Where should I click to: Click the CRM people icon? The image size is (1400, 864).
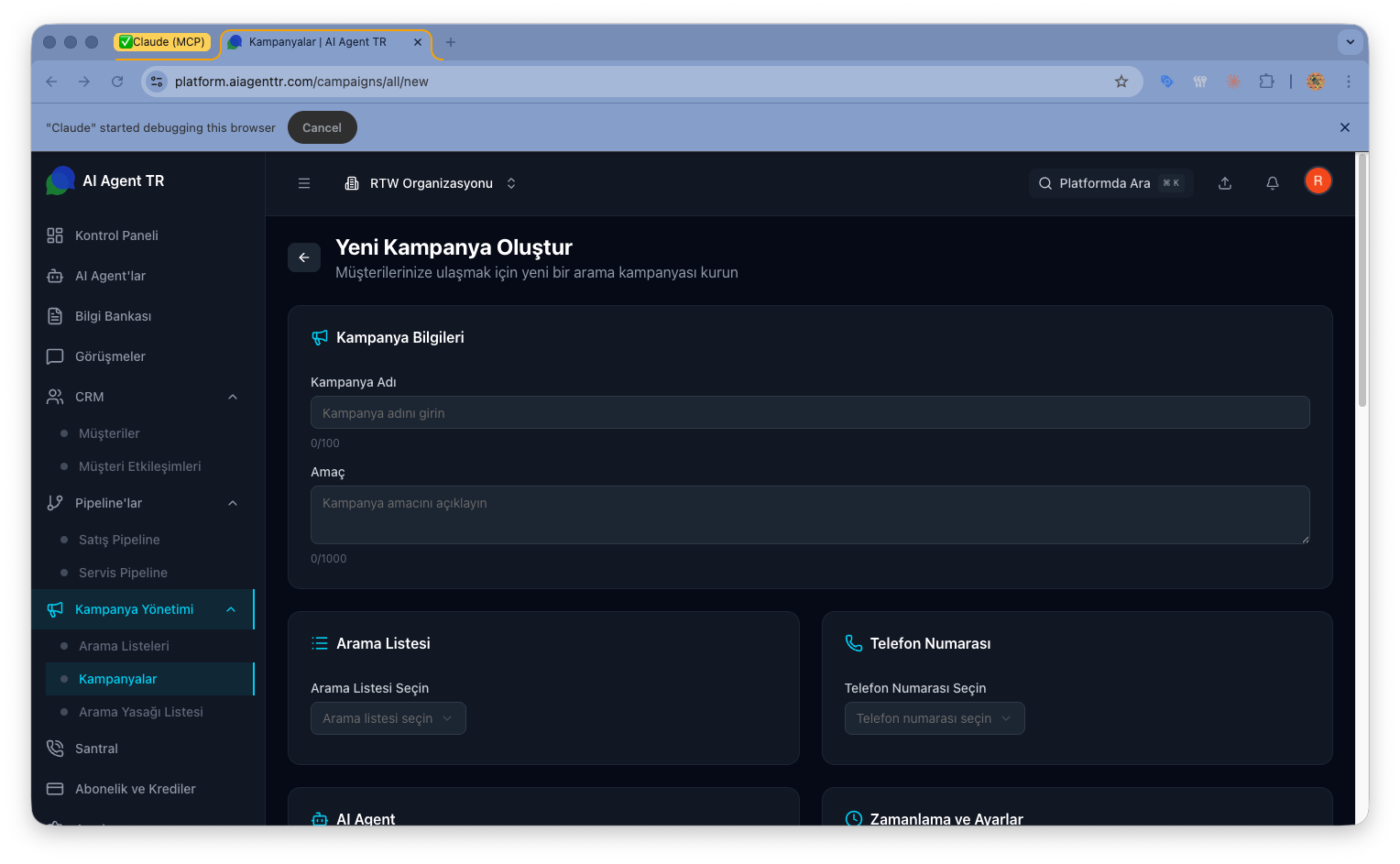pos(55,397)
